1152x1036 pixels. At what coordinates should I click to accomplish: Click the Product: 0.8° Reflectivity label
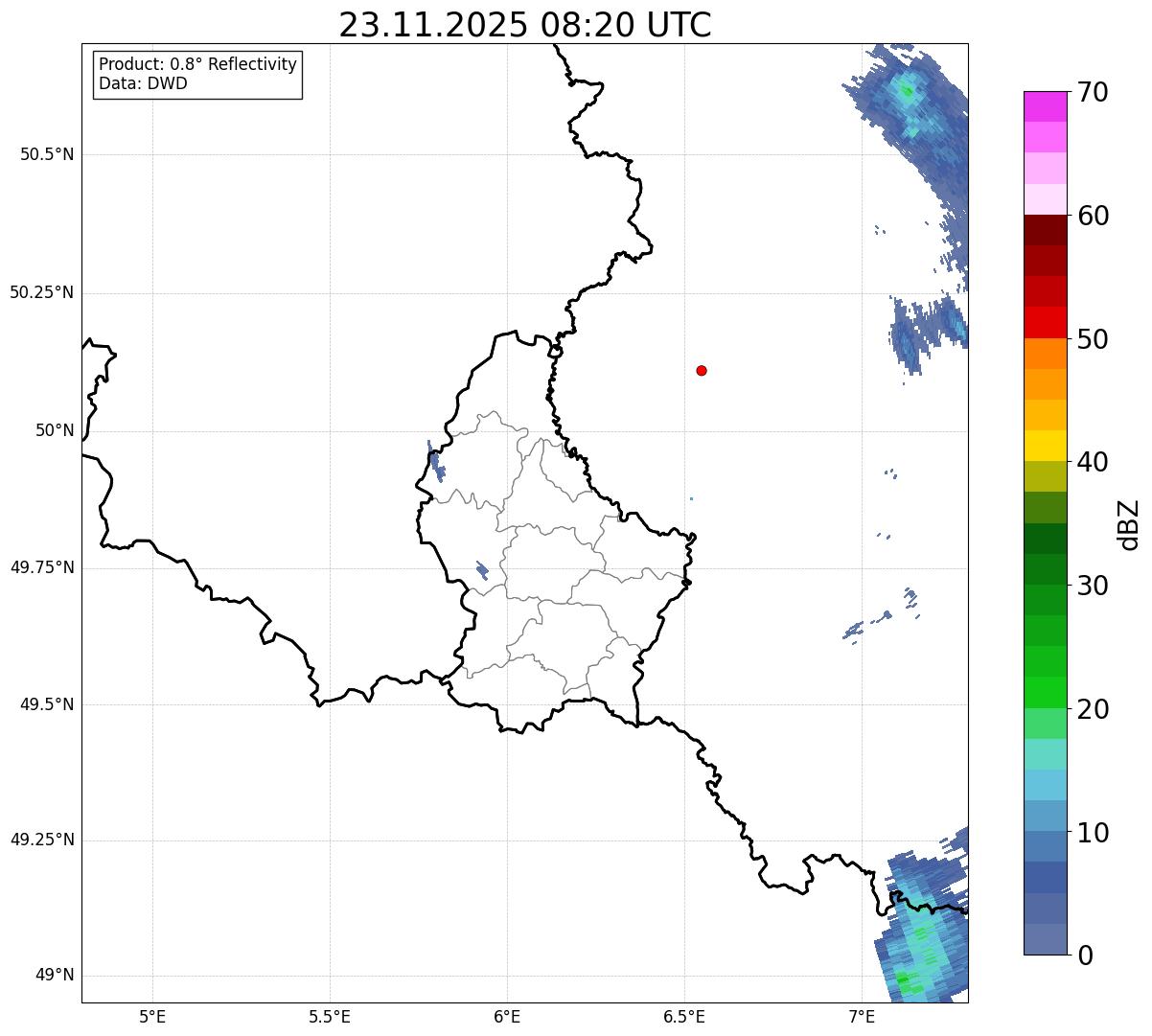pos(198,64)
